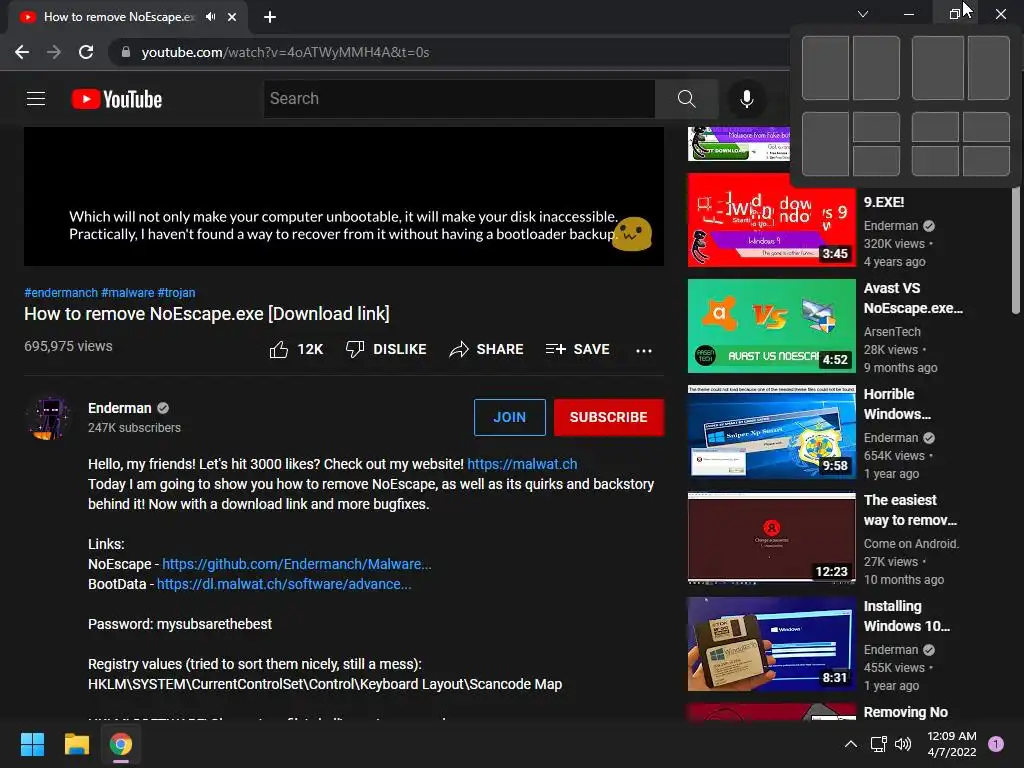
Task: Click the YouTube logo
Action: click(x=117, y=99)
